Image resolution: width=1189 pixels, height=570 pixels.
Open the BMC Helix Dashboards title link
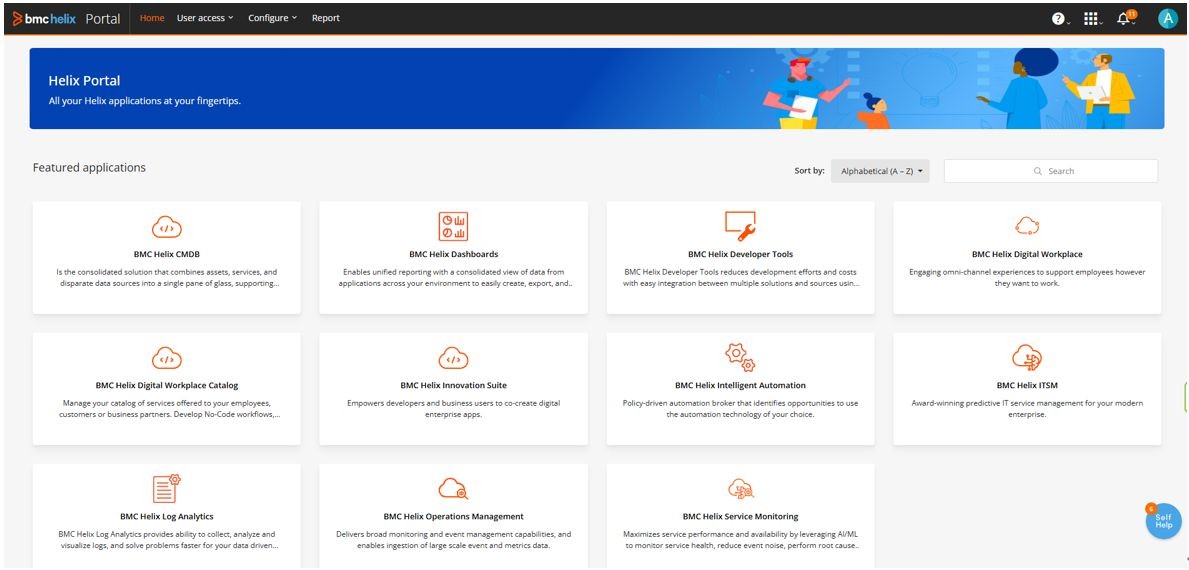pyautogui.click(x=453, y=255)
